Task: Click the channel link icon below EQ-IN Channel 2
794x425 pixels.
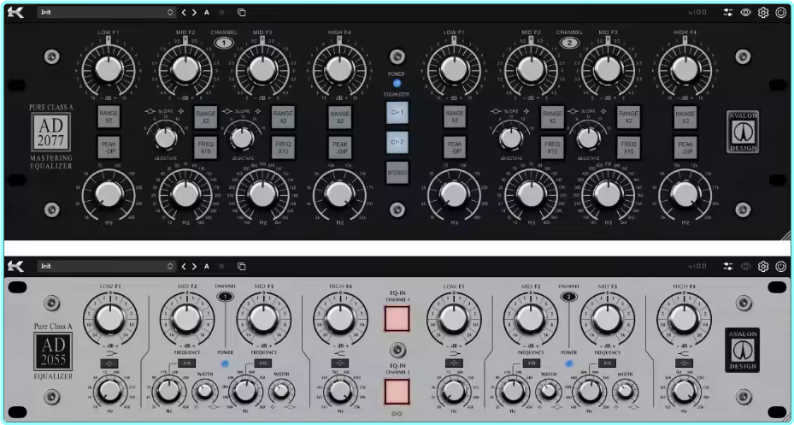Action: tap(397, 414)
